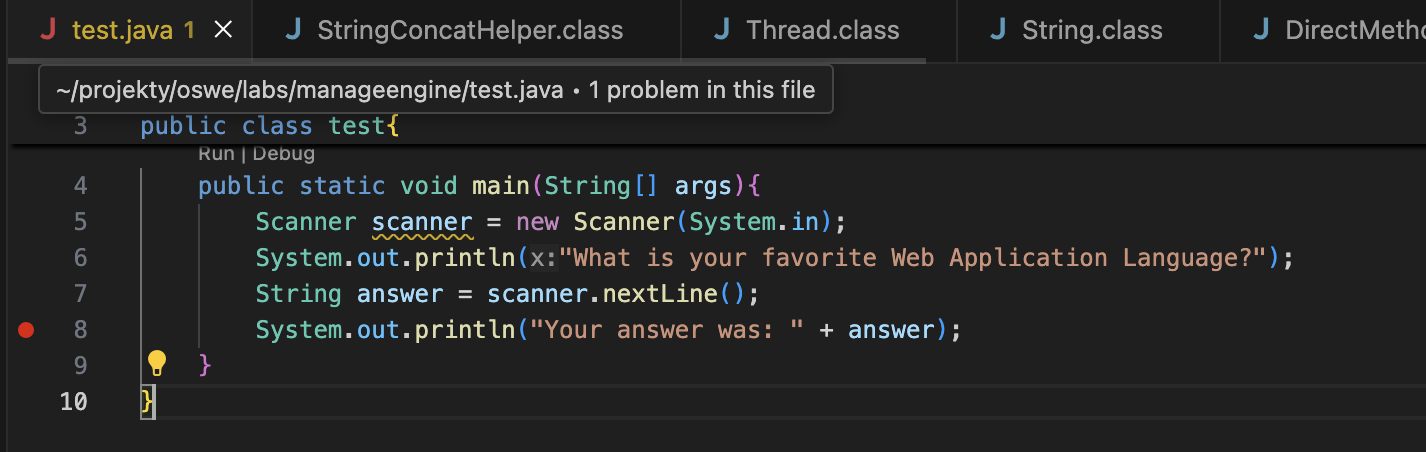The image size is (1426, 452).
Task: Switch to the StringConcatHelper.class tab
Action: point(469,30)
